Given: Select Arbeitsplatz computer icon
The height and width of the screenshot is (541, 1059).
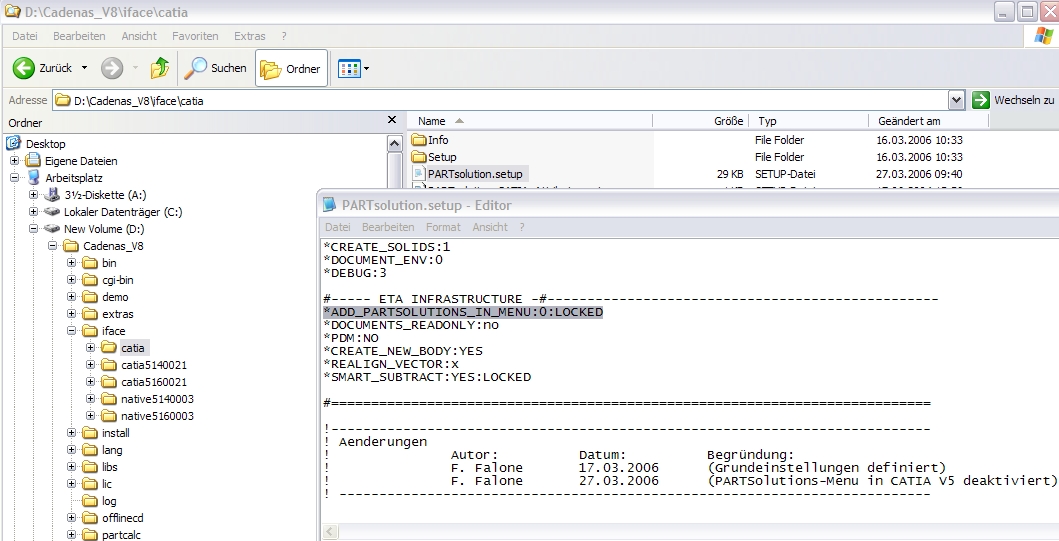Looking at the screenshot, I should (34, 178).
